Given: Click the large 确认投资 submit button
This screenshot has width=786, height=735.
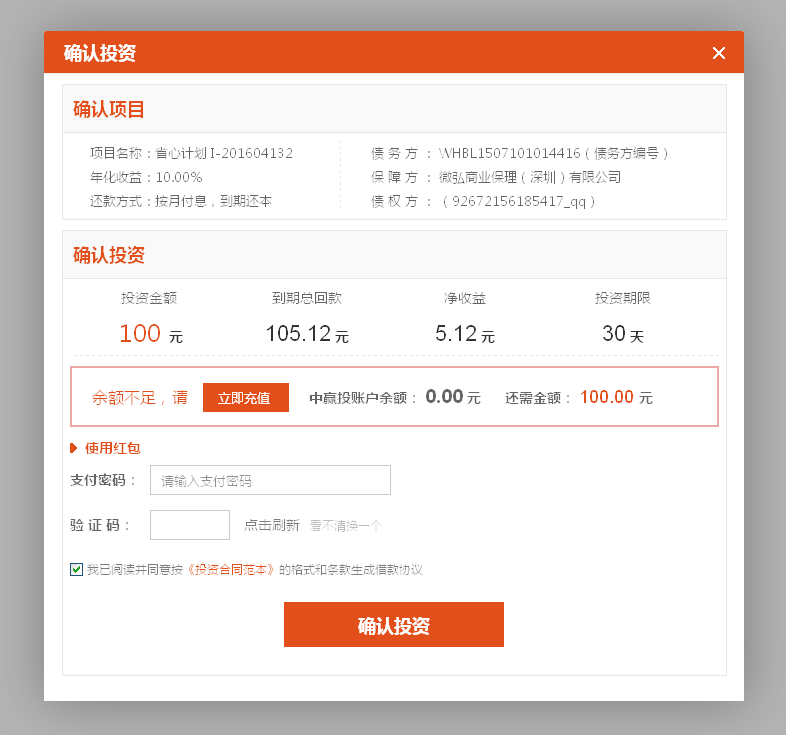Looking at the screenshot, I should click(x=394, y=625).
